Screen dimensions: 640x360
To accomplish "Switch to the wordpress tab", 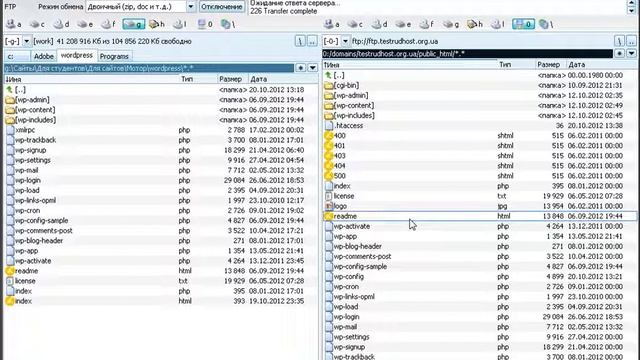I will point(76,56).
